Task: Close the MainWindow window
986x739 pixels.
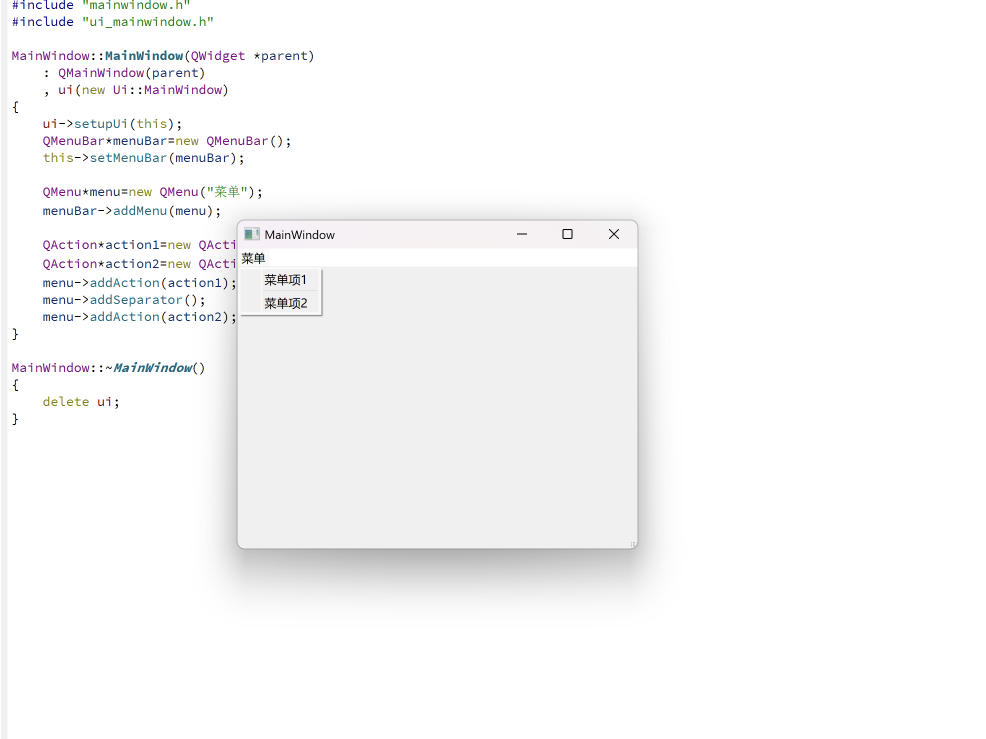Action: (614, 234)
